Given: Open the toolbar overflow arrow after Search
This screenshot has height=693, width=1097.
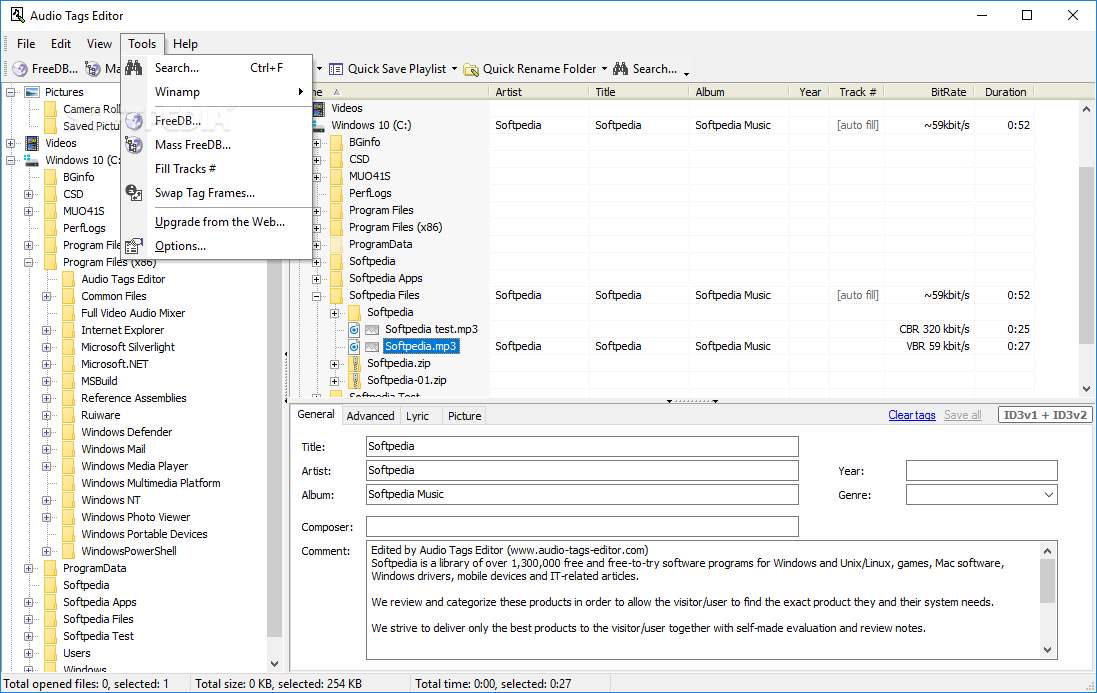Looking at the screenshot, I should pyautogui.click(x=686, y=73).
